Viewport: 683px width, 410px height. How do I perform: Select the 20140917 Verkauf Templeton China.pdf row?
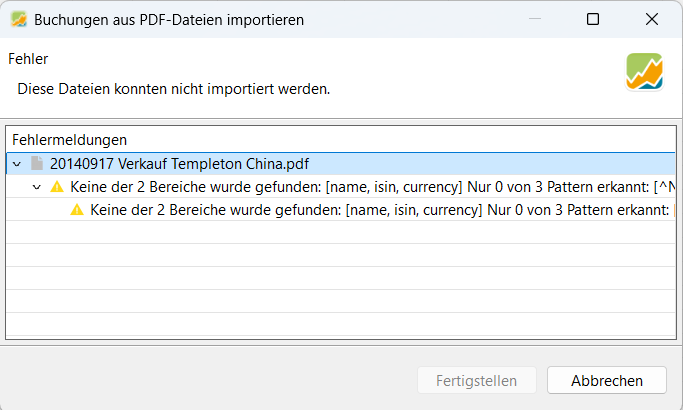tap(341, 164)
